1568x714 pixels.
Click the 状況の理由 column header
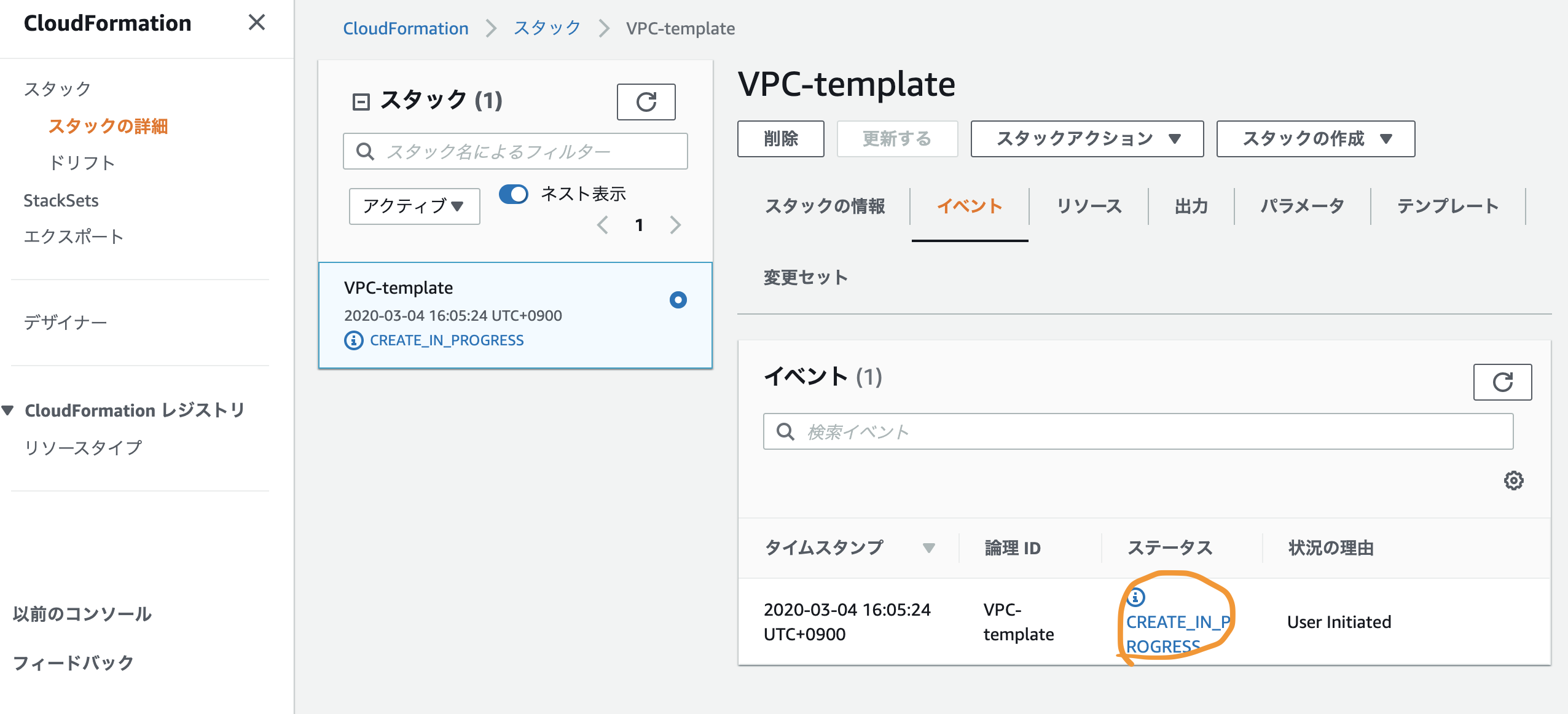tap(1331, 548)
